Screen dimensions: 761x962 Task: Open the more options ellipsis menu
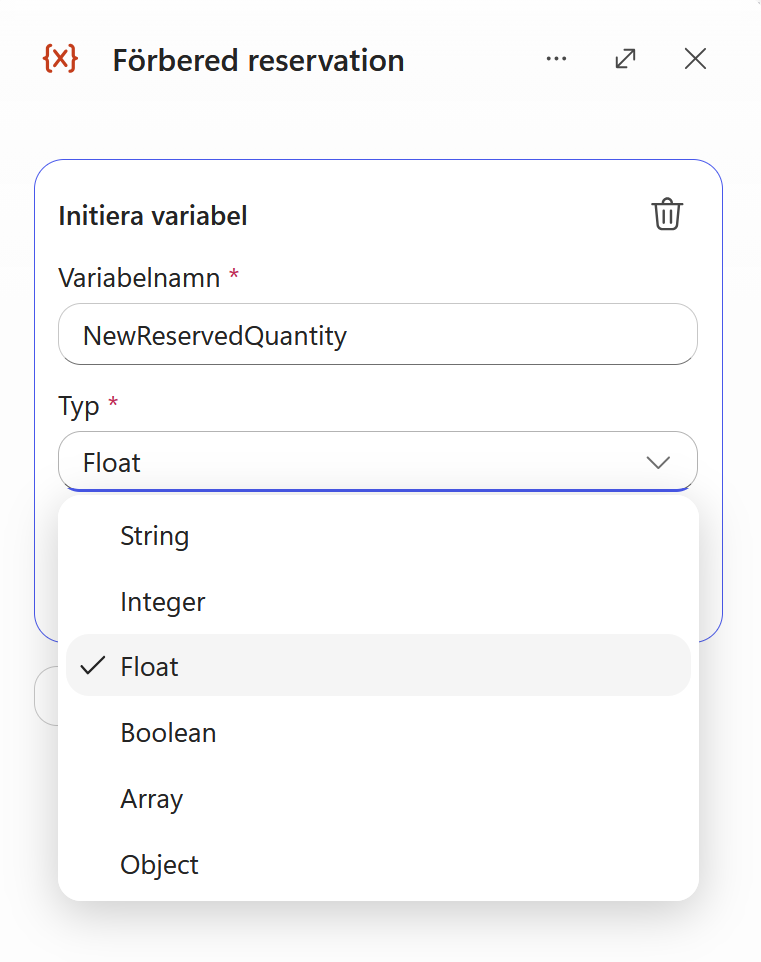click(x=556, y=59)
